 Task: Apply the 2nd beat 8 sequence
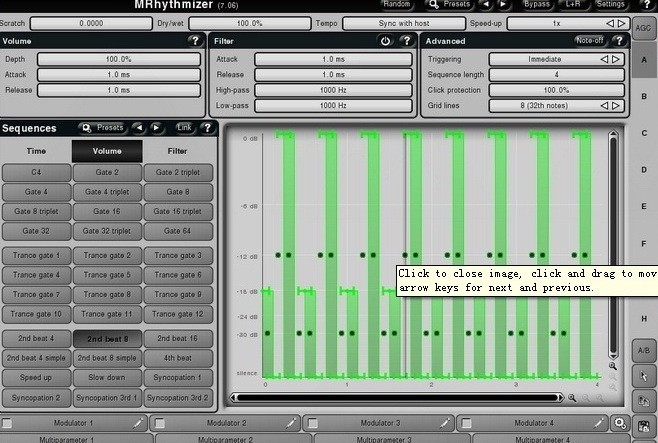point(107,339)
